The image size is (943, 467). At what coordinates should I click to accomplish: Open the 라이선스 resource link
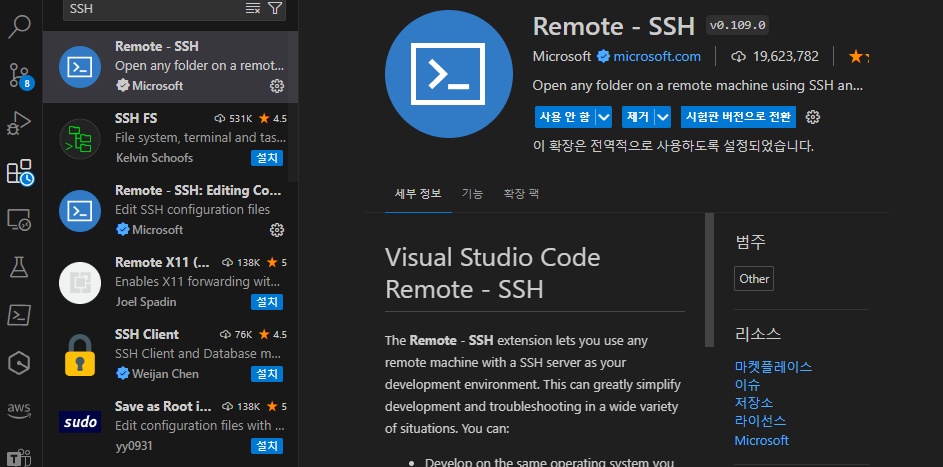coord(761,421)
